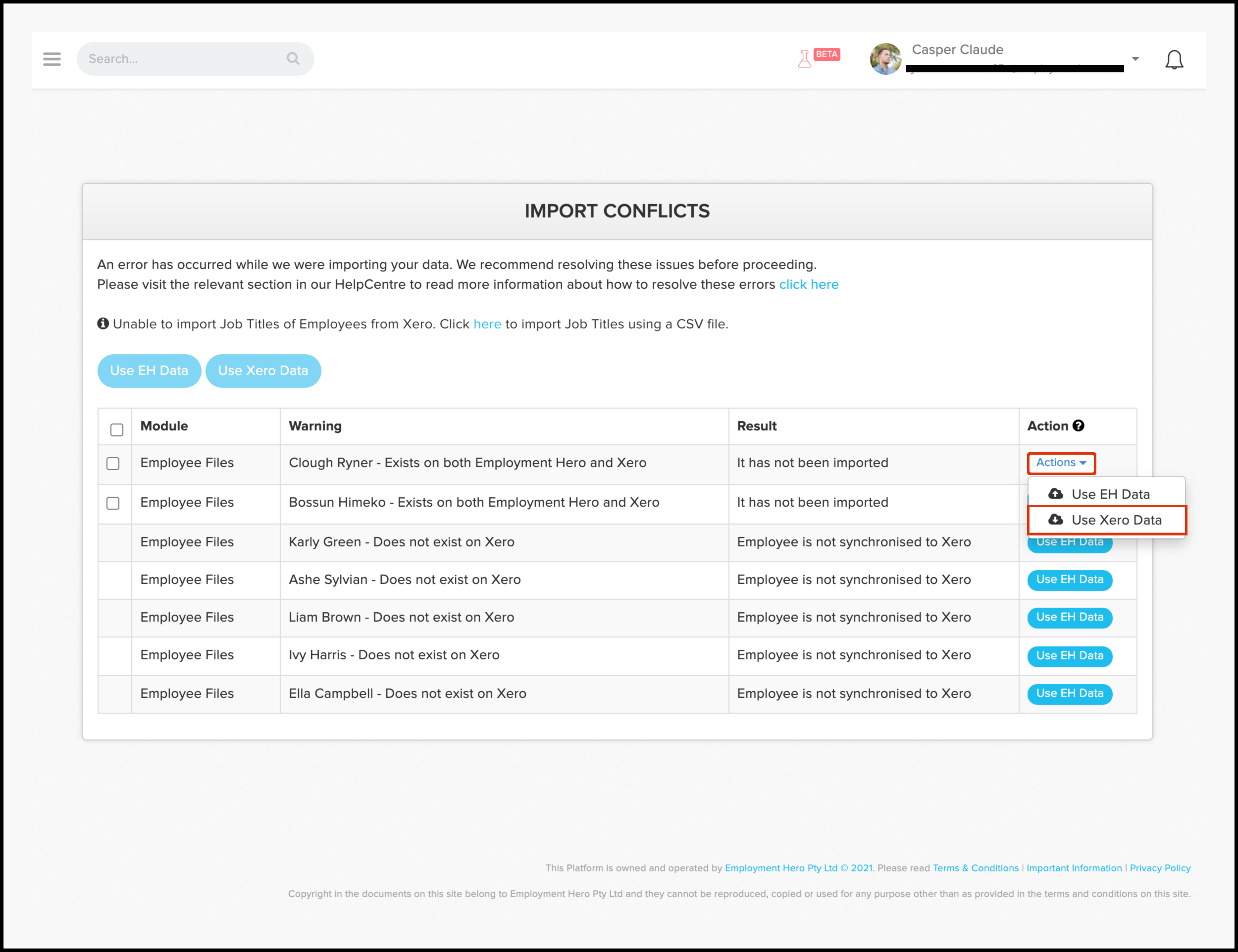Click Casper Claude's profile avatar
The height and width of the screenshot is (952, 1238).
885,59
